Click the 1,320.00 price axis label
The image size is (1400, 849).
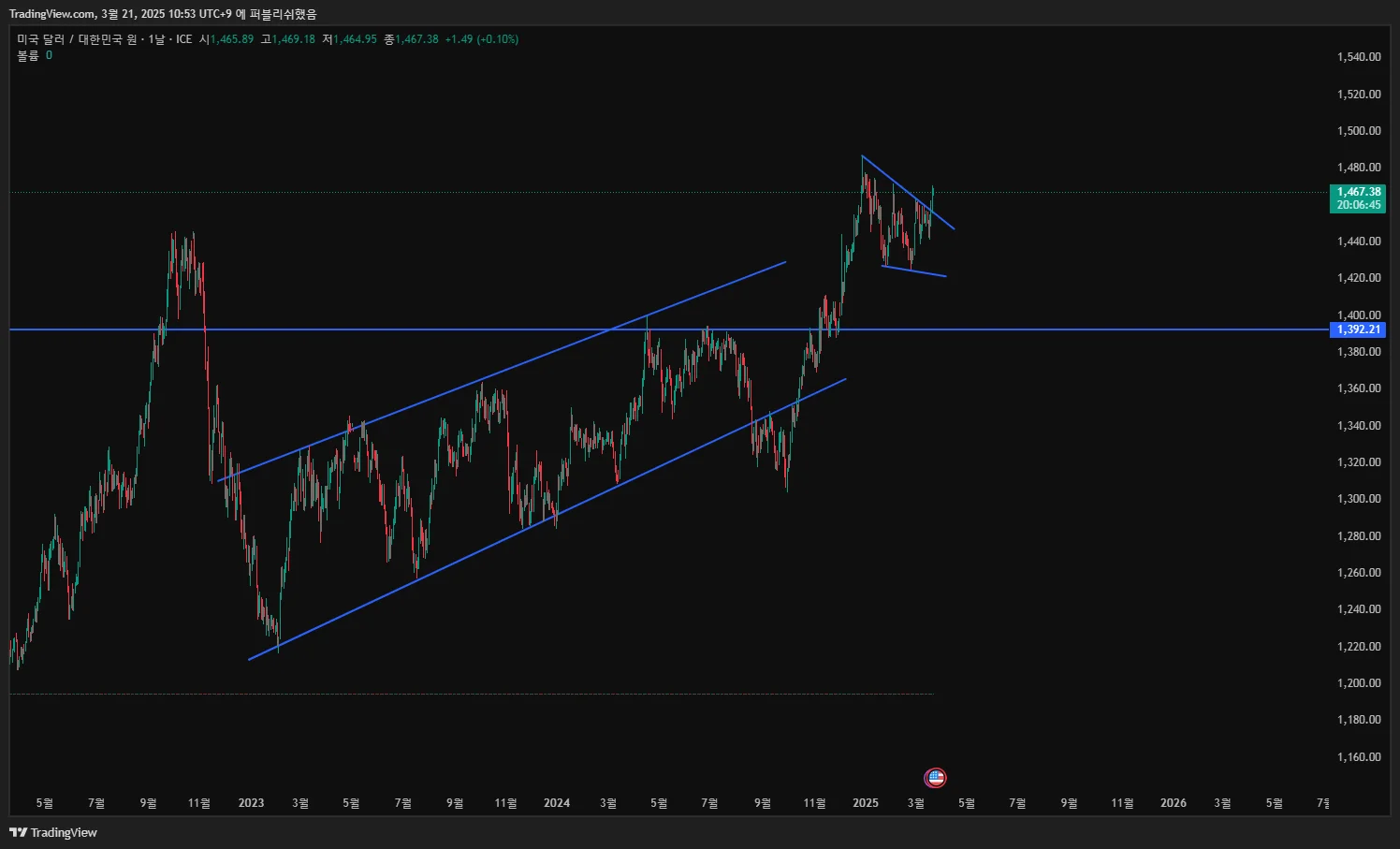click(x=1359, y=462)
